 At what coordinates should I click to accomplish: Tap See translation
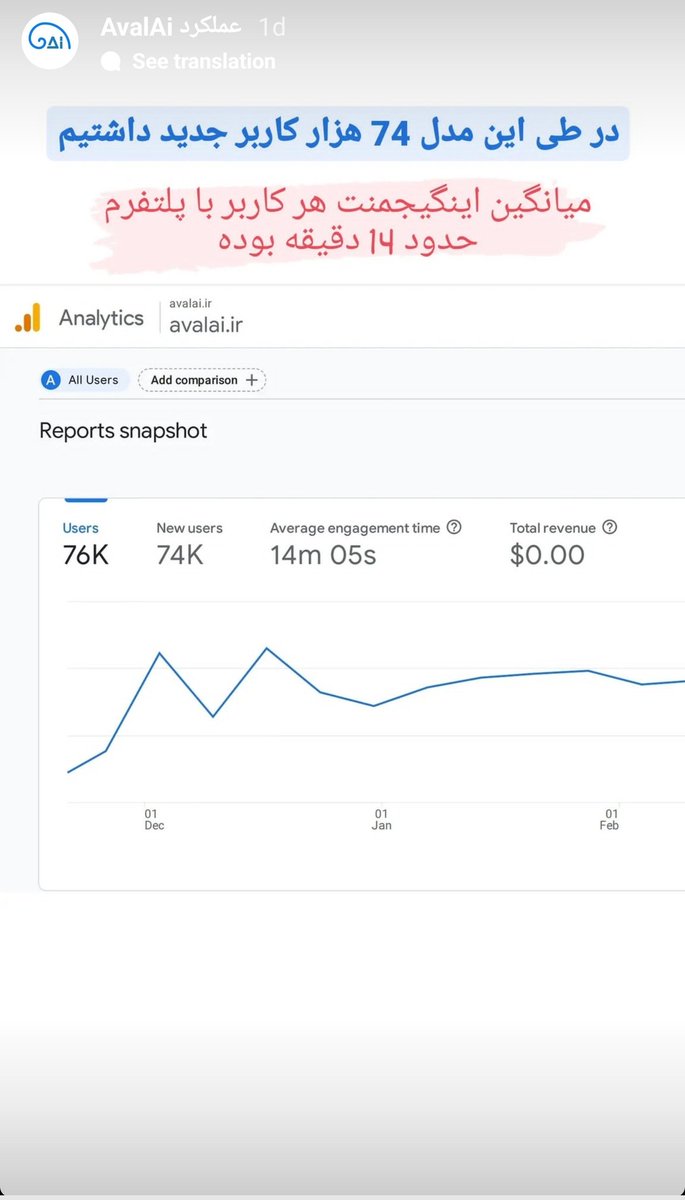click(x=203, y=61)
